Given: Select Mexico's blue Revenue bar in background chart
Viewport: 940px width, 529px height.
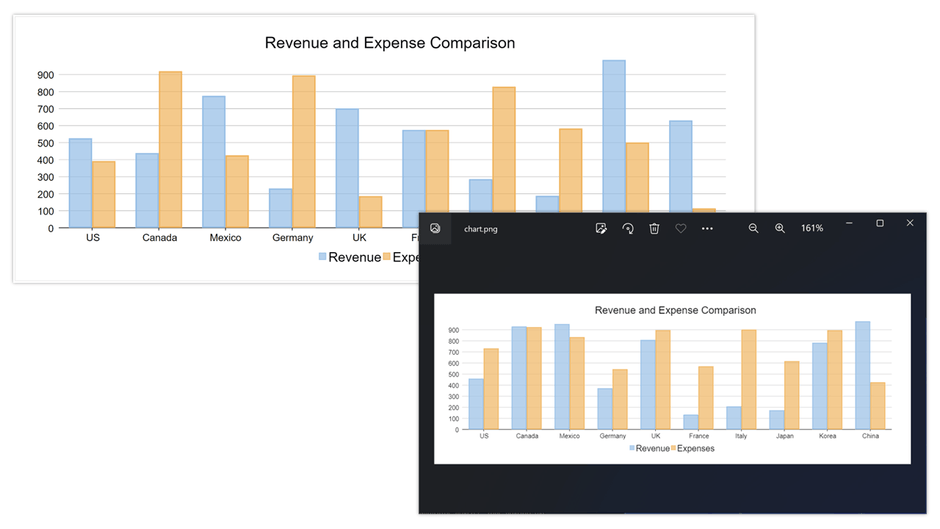Looking at the screenshot, I should pyautogui.click(x=213, y=162).
